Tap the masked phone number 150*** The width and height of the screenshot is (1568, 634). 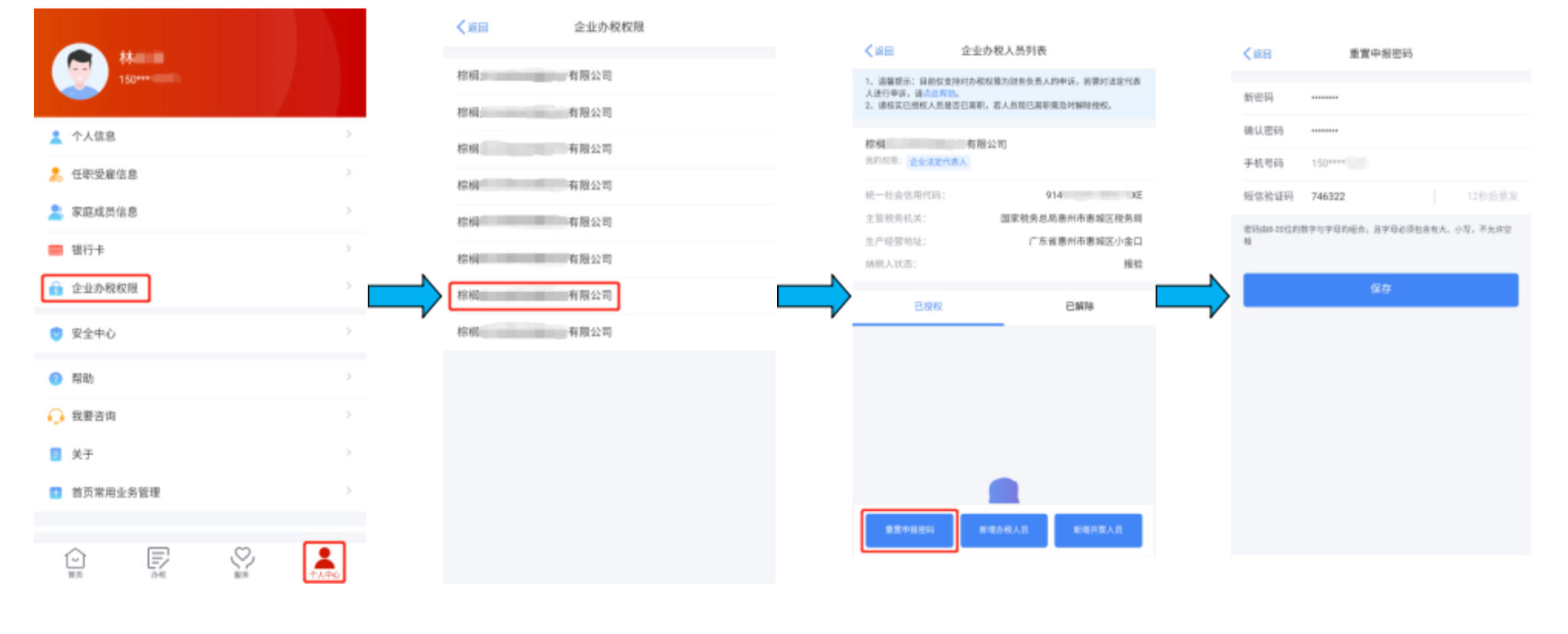coord(149,78)
